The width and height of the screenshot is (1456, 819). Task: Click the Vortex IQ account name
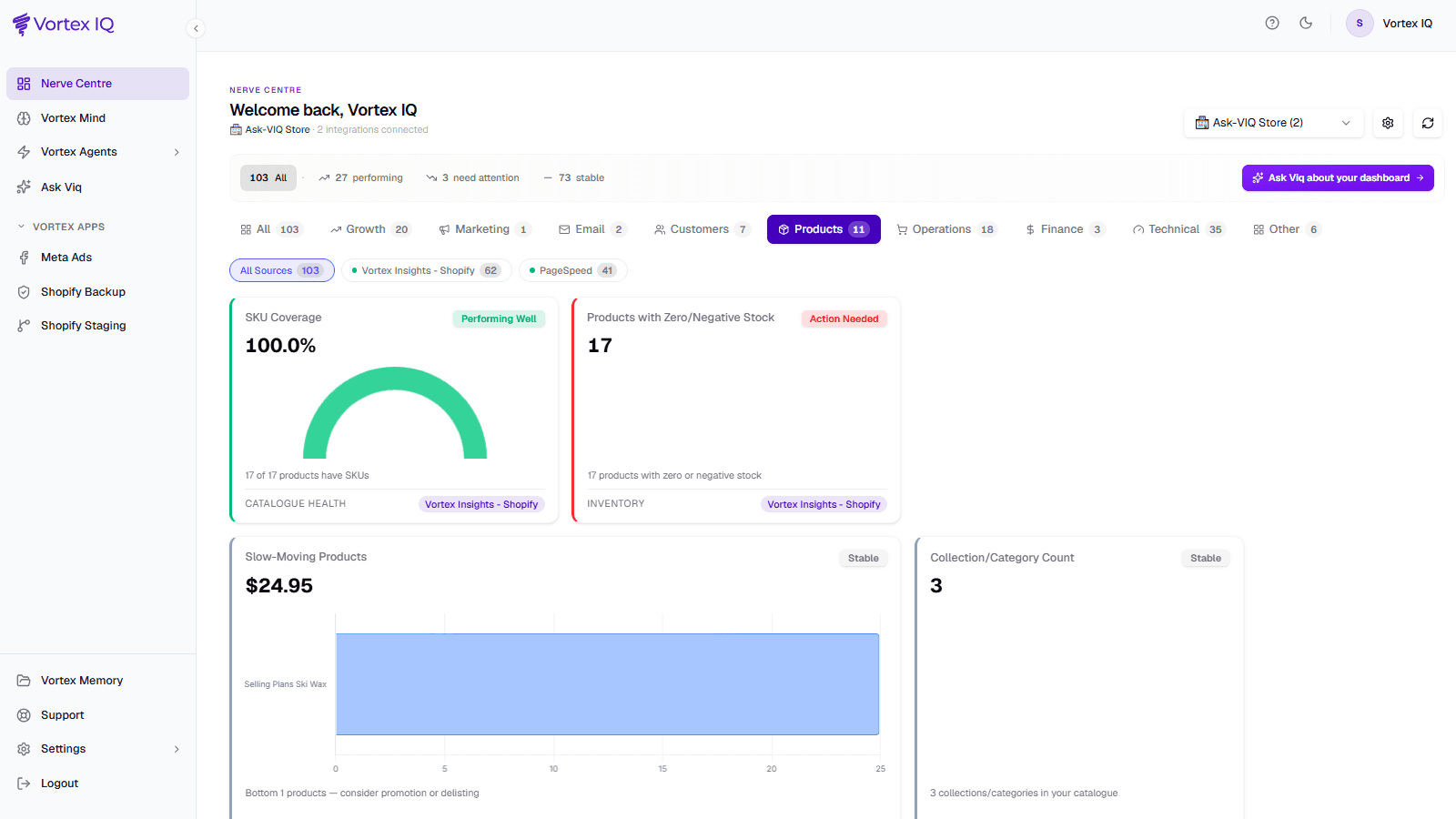tap(1407, 24)
